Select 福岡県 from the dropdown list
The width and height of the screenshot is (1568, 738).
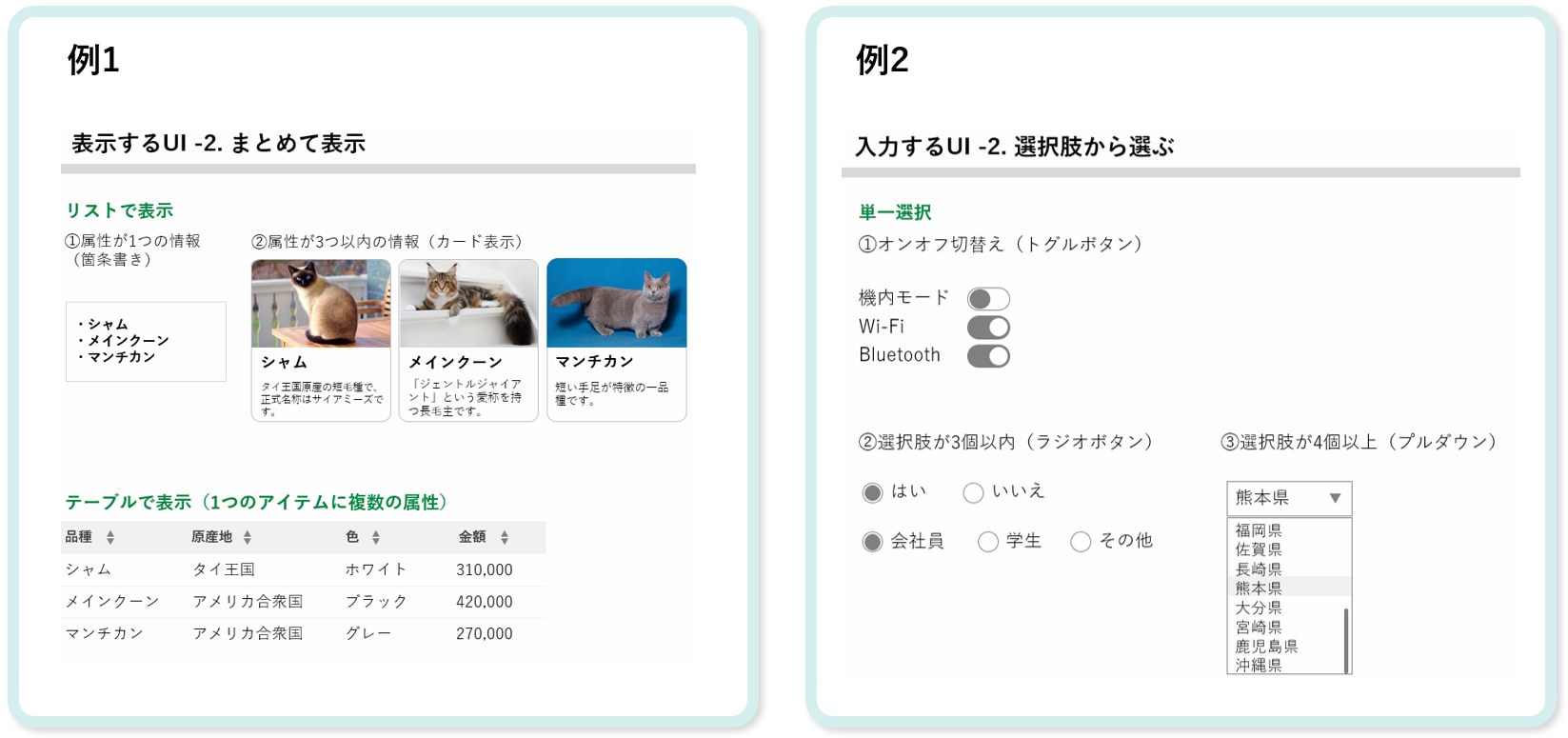tap(1259, 530)
